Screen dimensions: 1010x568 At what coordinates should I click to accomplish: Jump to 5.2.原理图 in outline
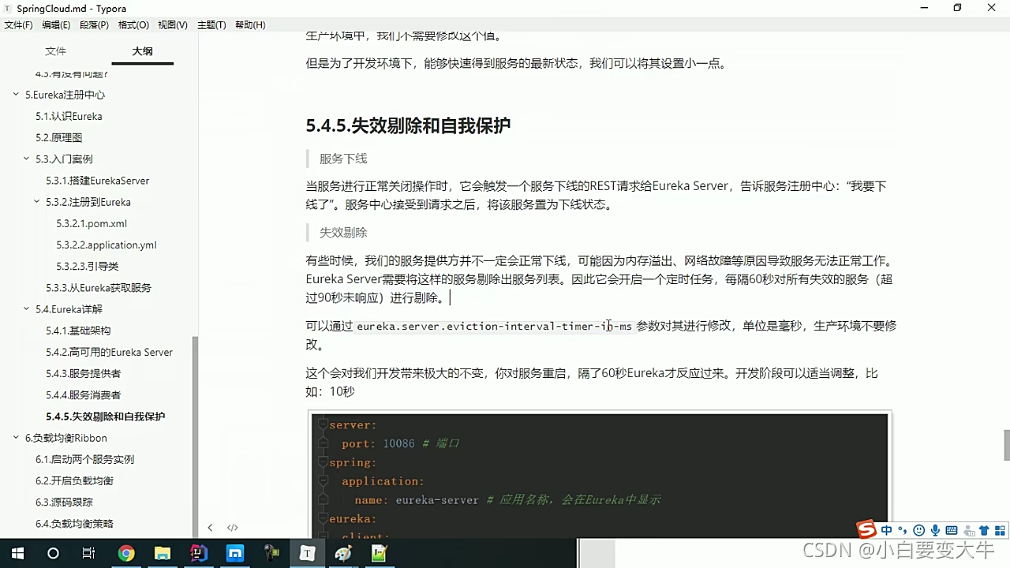[59, 137]
